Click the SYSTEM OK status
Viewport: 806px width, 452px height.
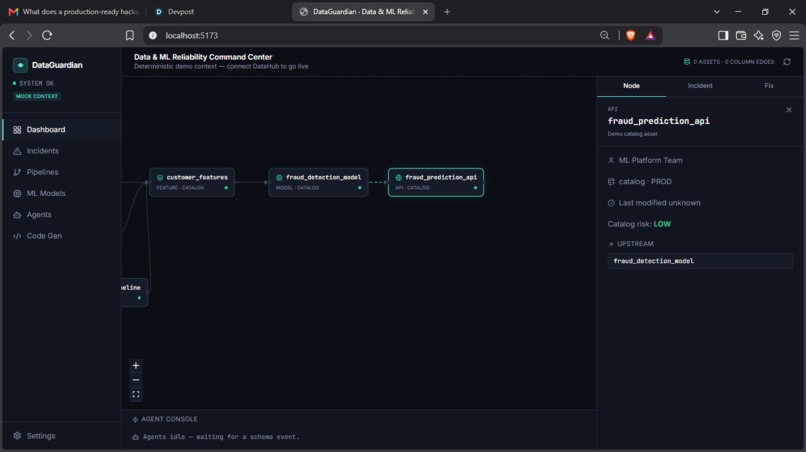pos(36,83)
